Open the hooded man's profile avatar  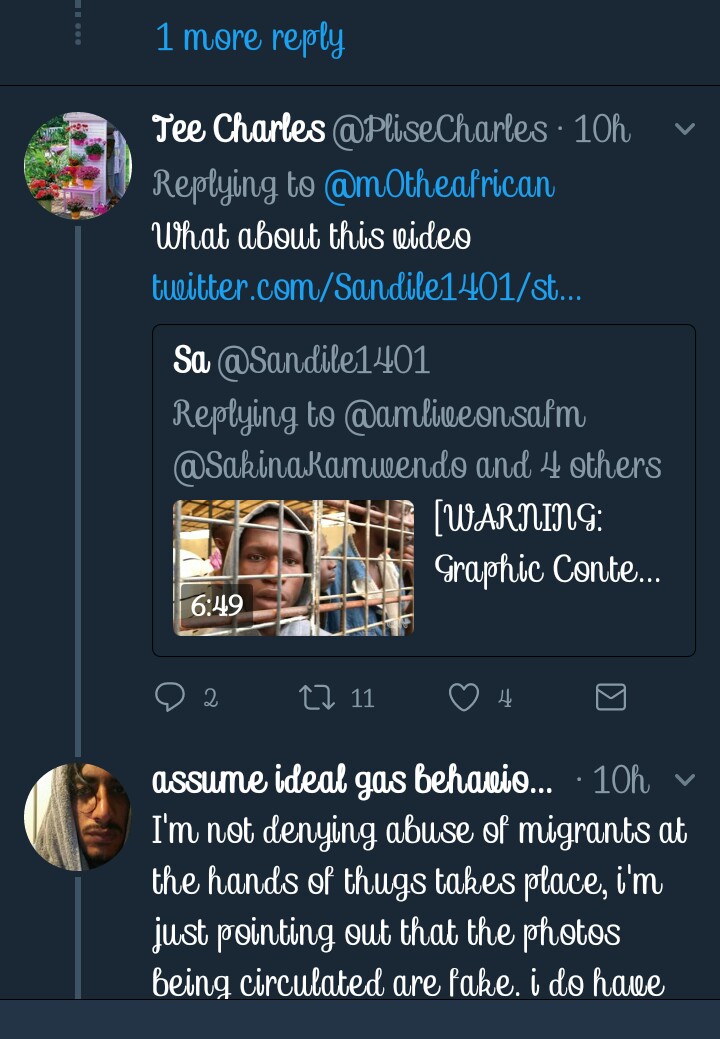point(77,817)
